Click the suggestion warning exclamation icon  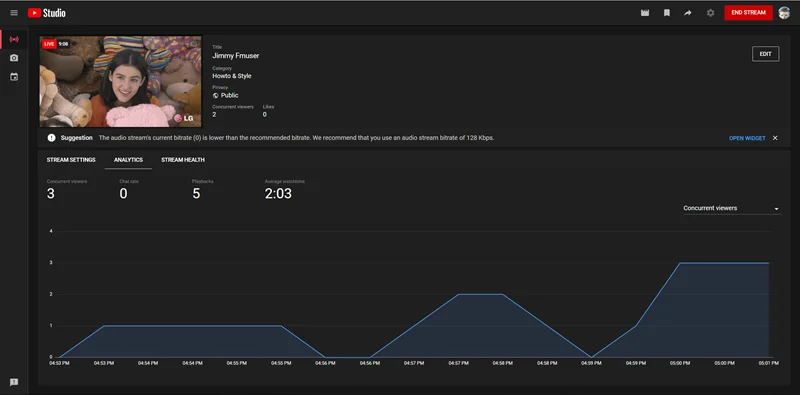[x=52, y=138]
